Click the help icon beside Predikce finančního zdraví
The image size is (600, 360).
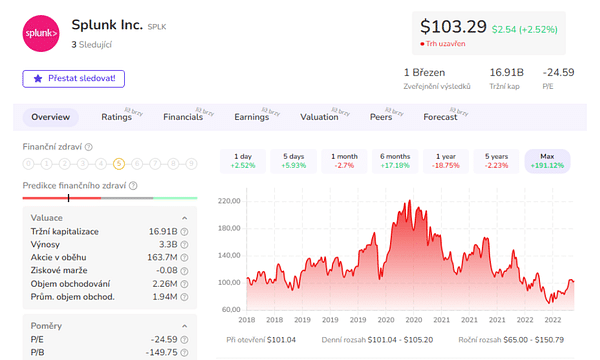click(133, 186)
